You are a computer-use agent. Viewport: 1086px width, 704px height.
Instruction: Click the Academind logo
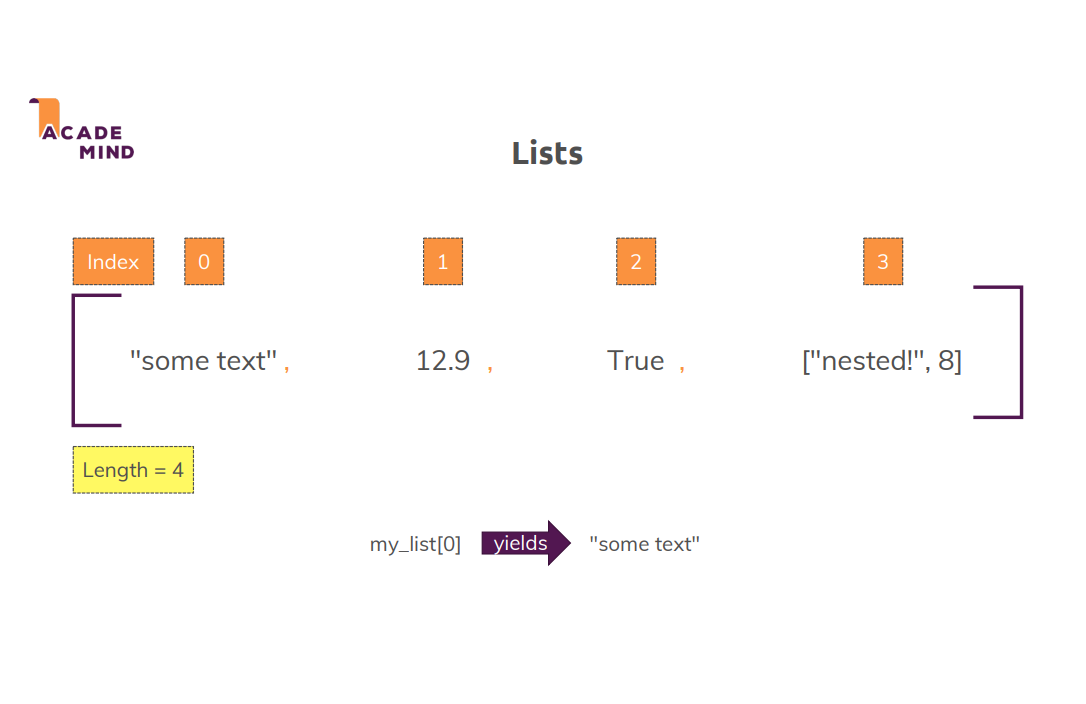click(x=82, y=131)
